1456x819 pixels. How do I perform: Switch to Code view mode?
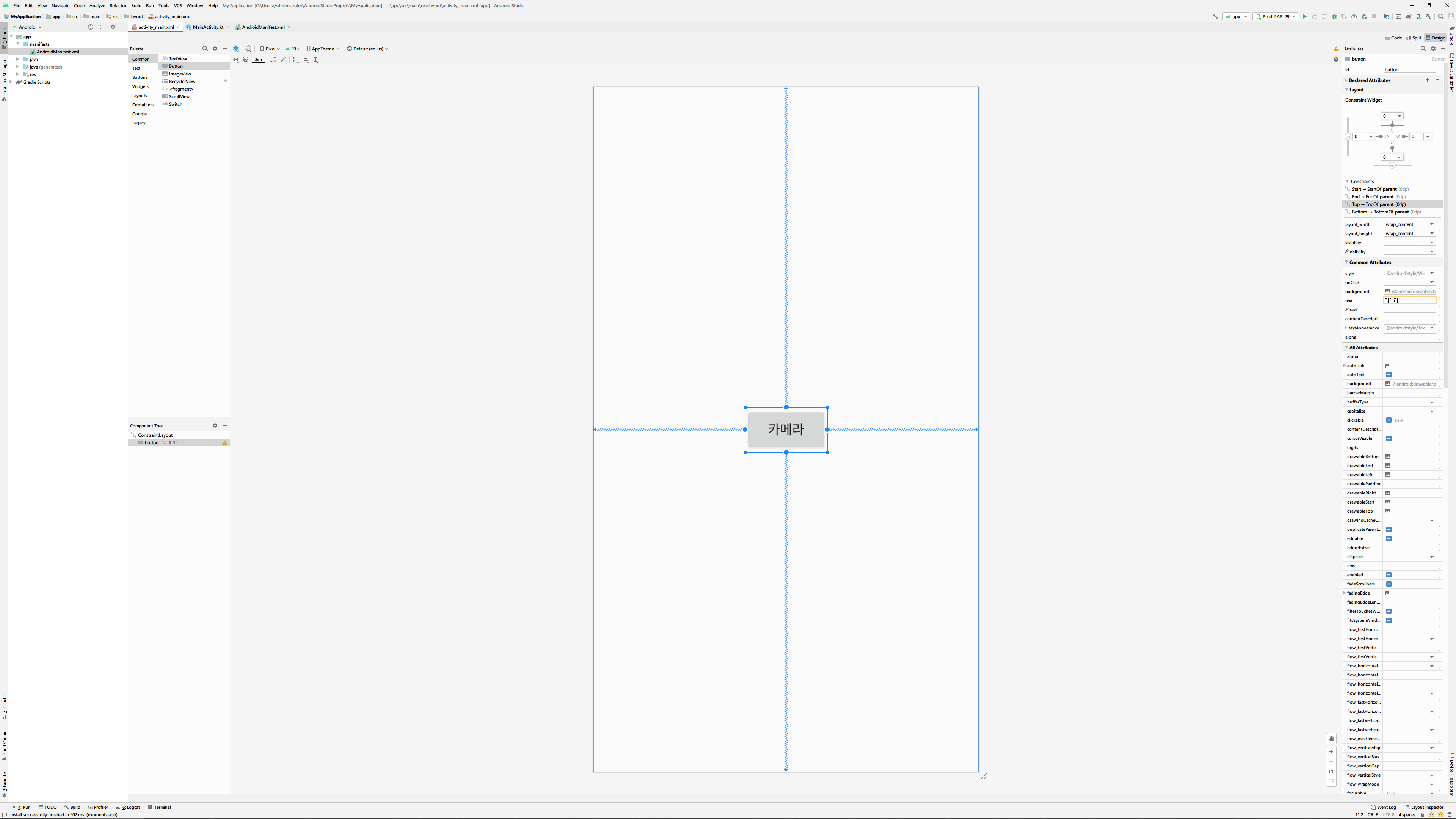point(1393,38)
